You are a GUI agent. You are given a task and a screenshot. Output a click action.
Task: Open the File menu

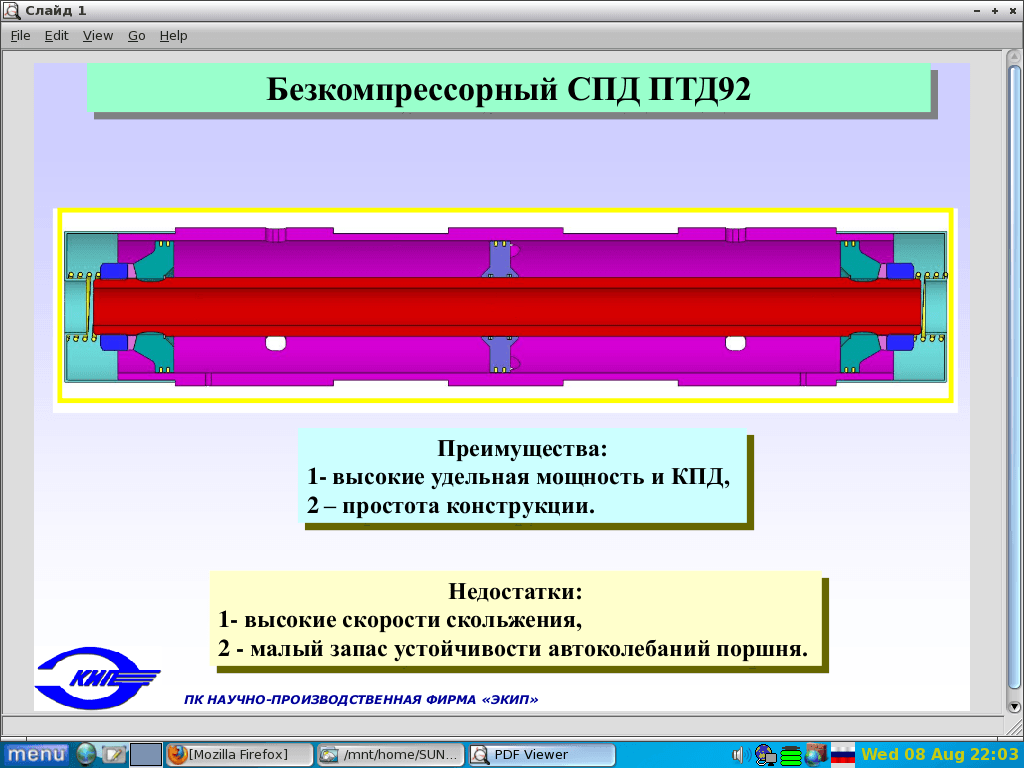click(20, 36)
